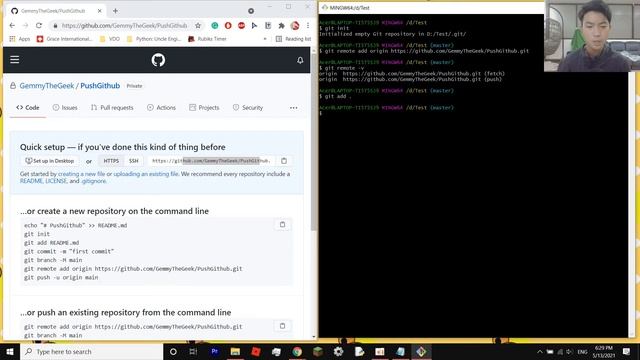640x360 pixels.
Task: Switch to Git Bash on the taskbar
Action: coord(421,351)
